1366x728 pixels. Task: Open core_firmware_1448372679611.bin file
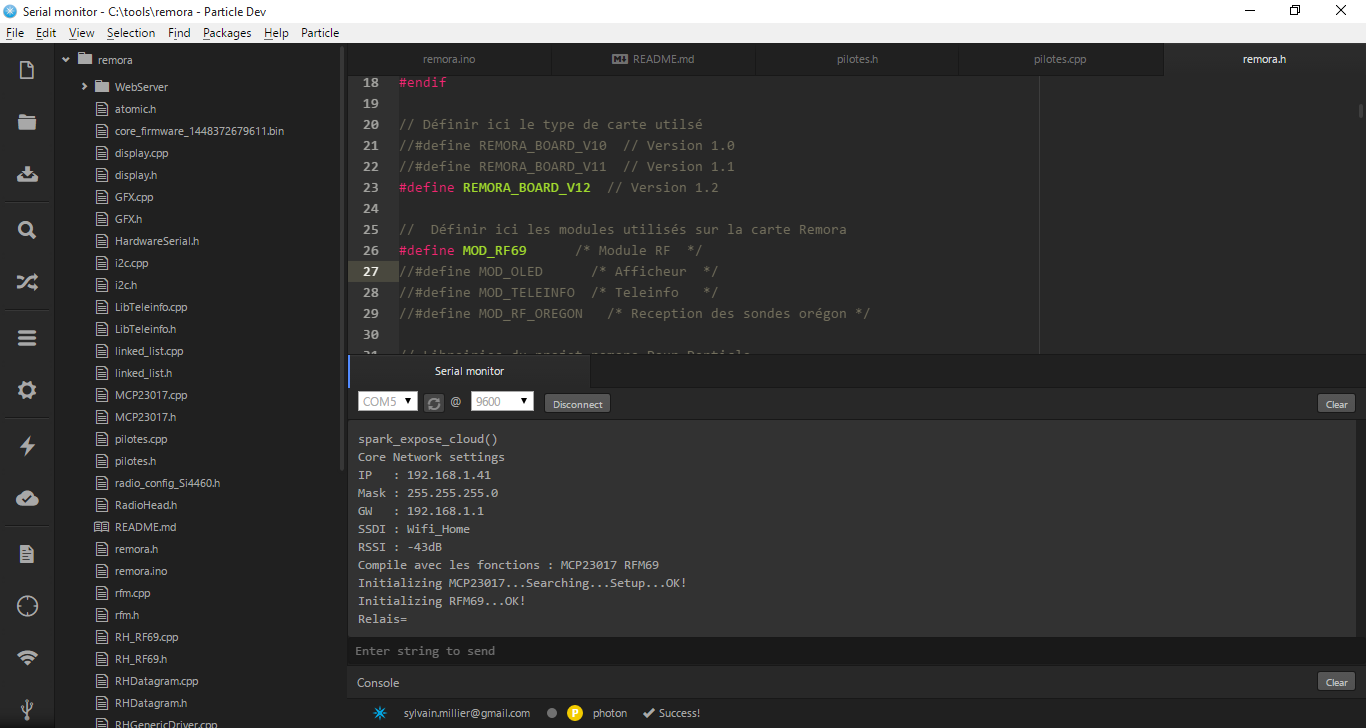pyautogui.click(x=199, y=131)
